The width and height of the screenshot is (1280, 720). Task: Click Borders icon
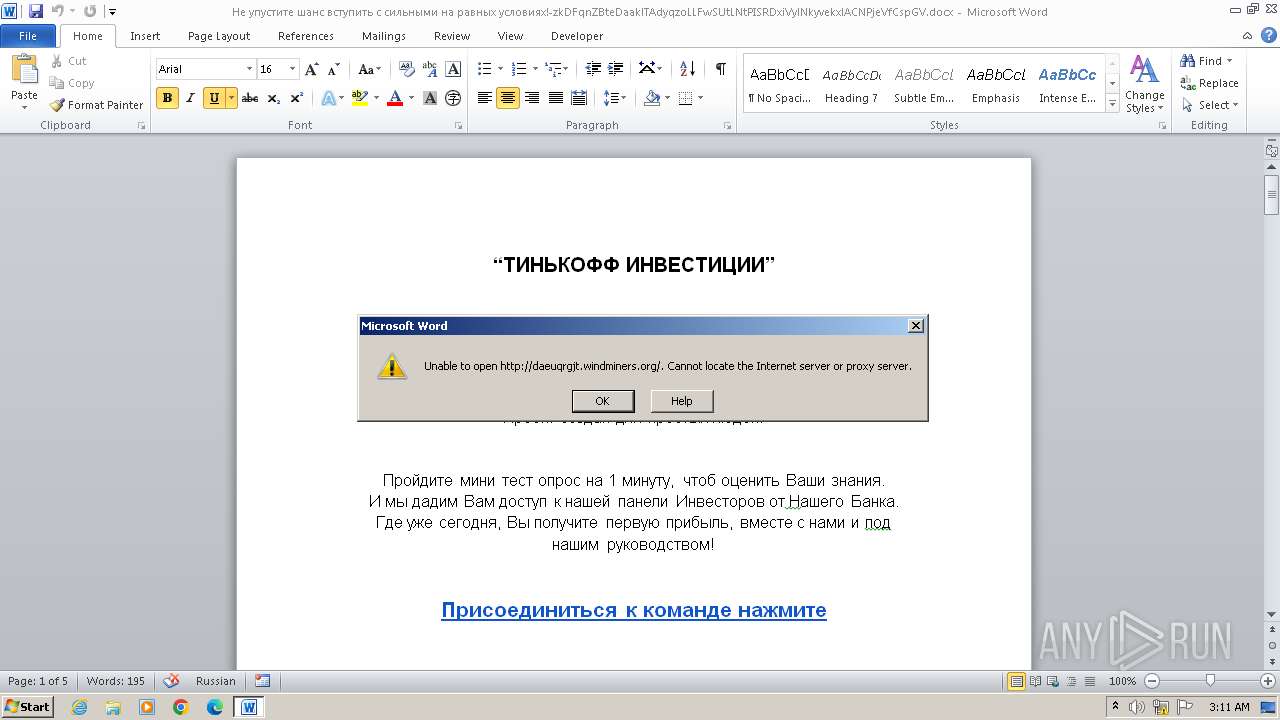[685, 98]
